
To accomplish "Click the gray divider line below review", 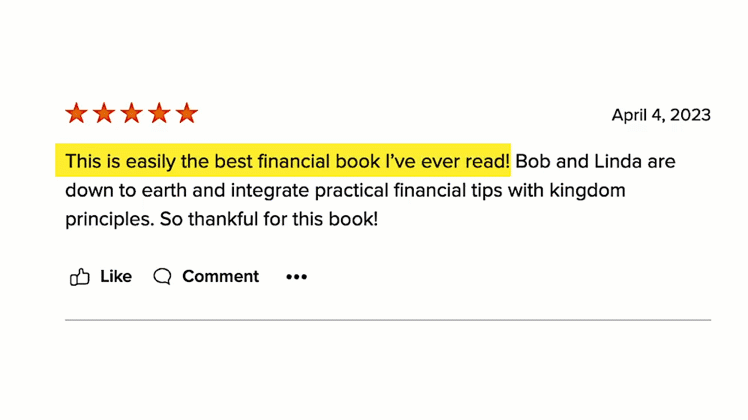I will click(388, 320).
